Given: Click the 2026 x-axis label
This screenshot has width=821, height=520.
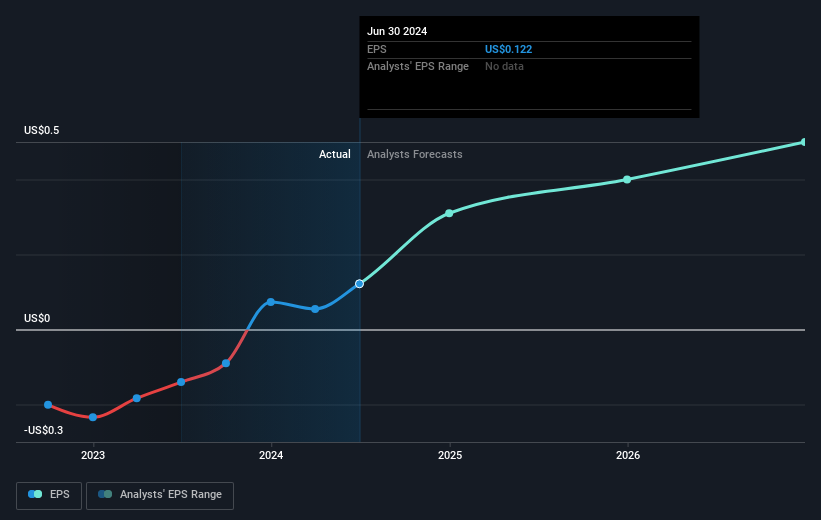Looking at the screenshot, I should 628,456.
